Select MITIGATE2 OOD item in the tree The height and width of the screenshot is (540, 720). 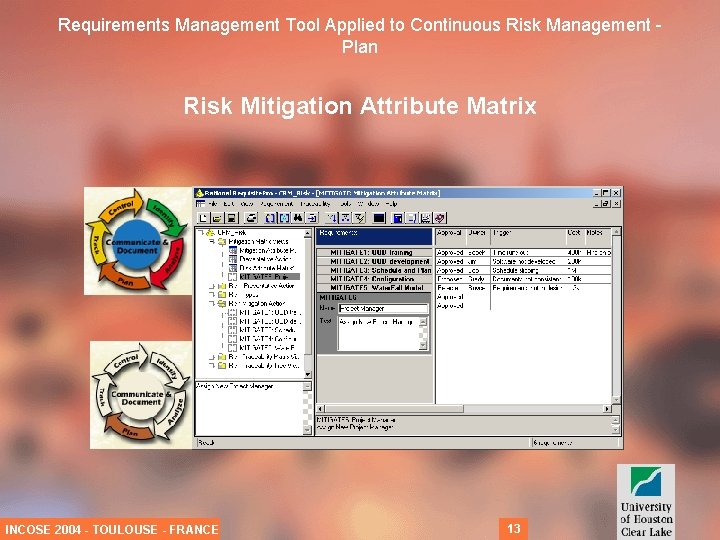(x=270, y=321)
